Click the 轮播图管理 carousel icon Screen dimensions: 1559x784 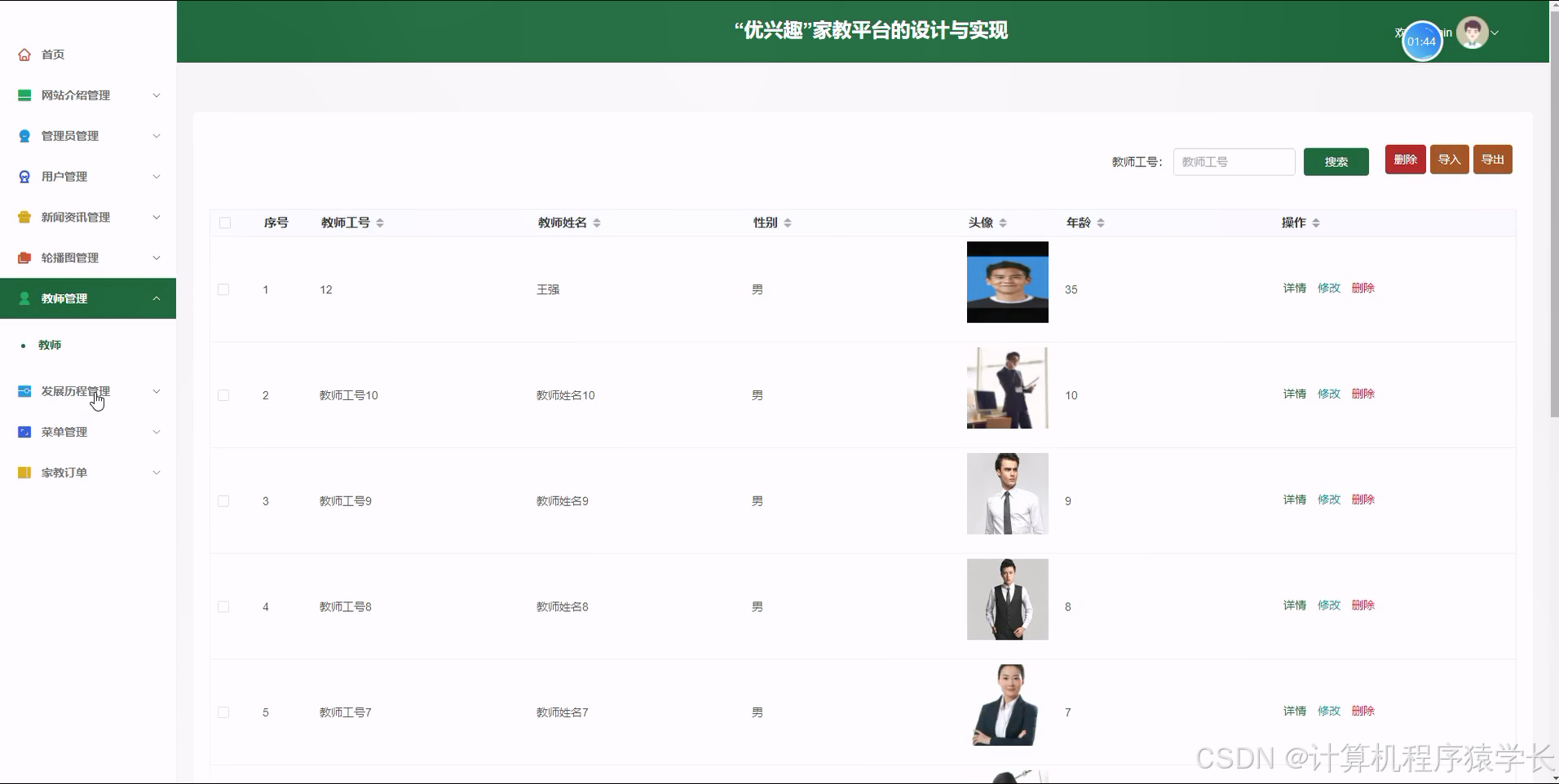click(24, 258)
